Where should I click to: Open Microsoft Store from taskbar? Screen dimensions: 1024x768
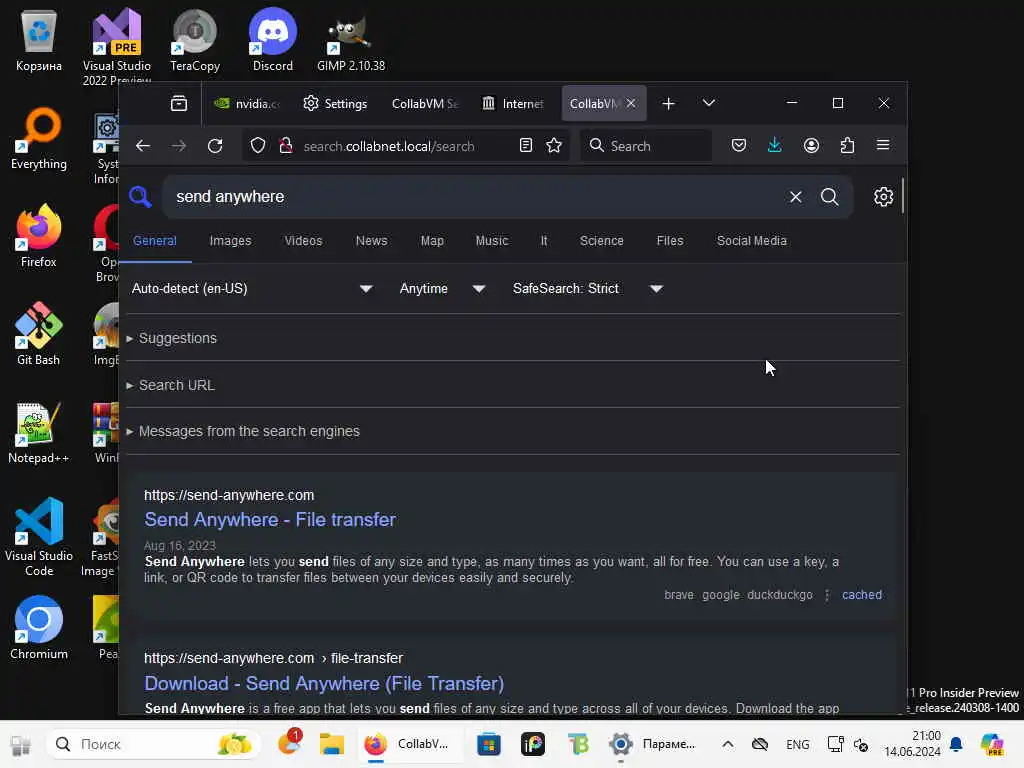[x=488, y=744]
